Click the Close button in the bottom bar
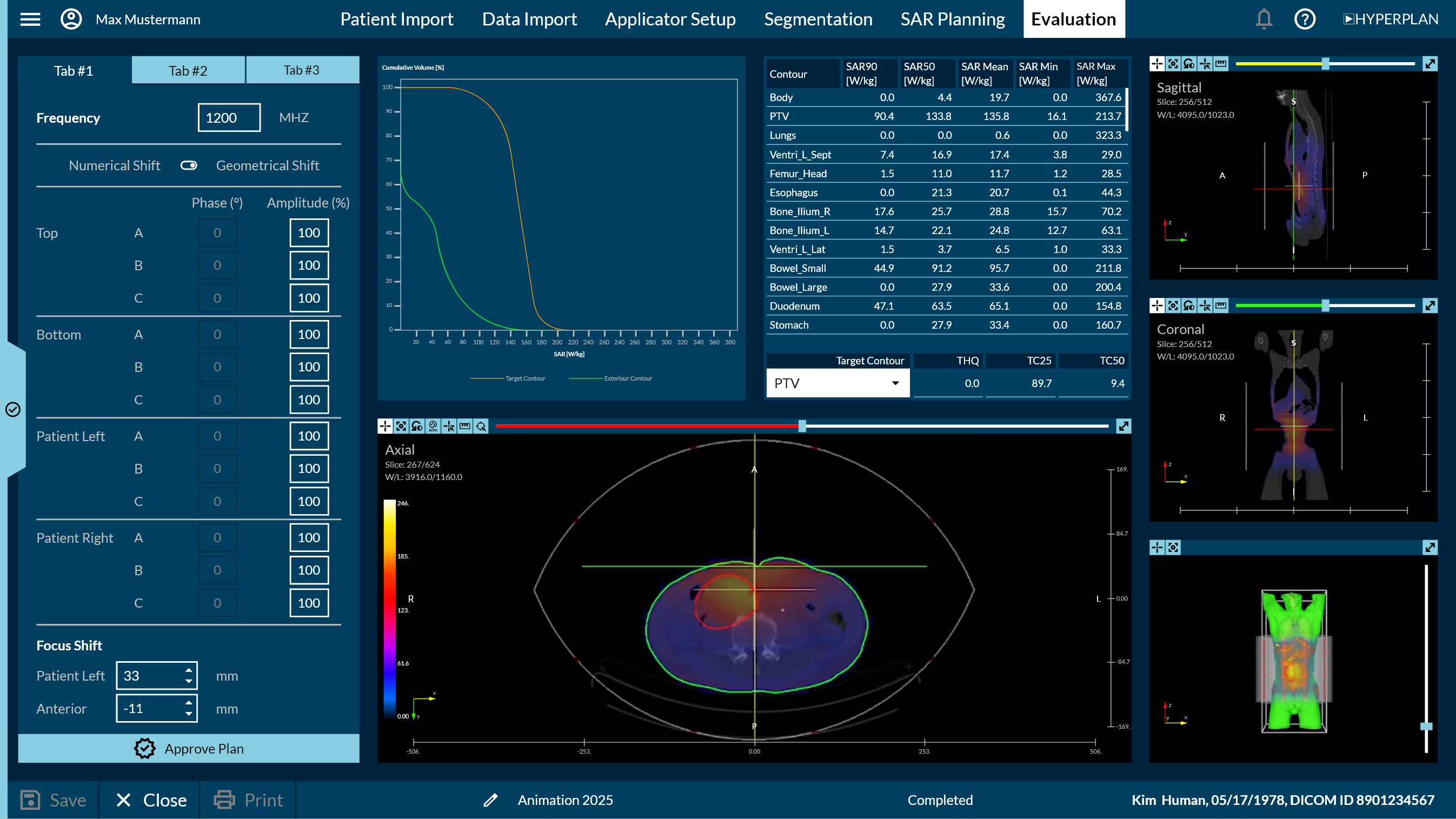The width and height of the screenshot is (1456, 819). click(x=151, y=800)
